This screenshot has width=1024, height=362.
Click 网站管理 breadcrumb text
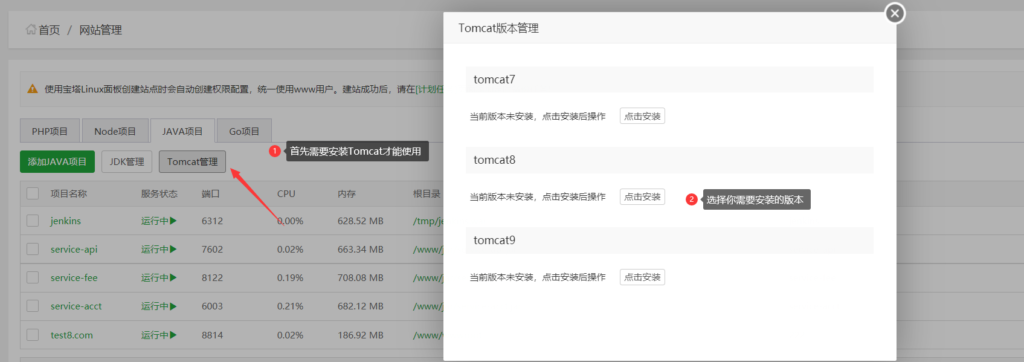tap(101, 30)
